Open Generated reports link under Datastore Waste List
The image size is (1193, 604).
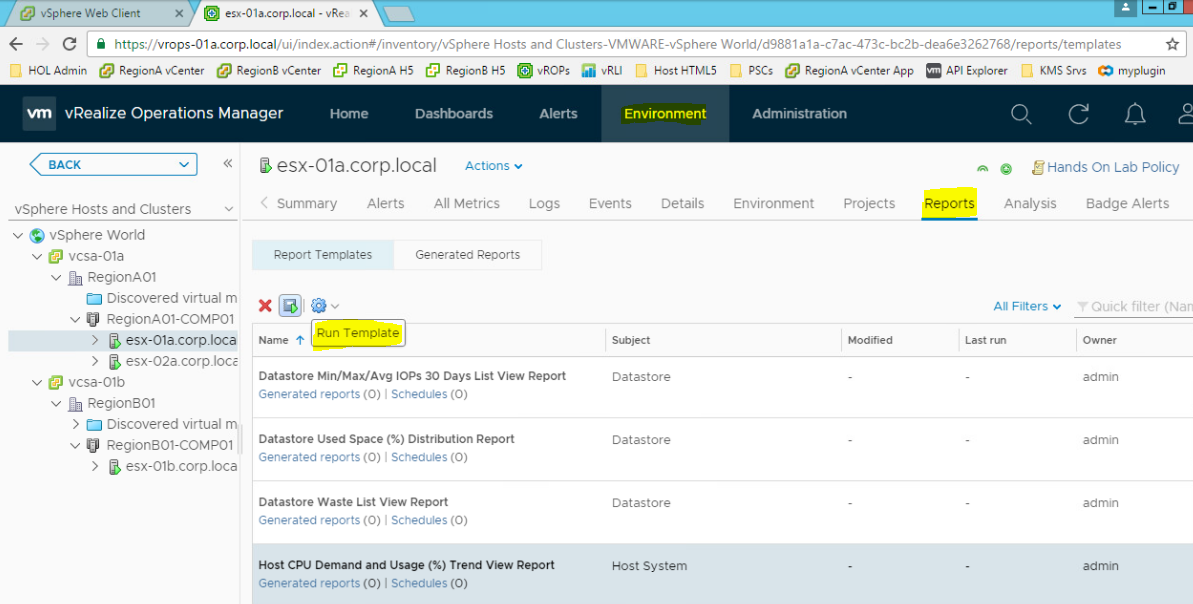click(309, 520)
